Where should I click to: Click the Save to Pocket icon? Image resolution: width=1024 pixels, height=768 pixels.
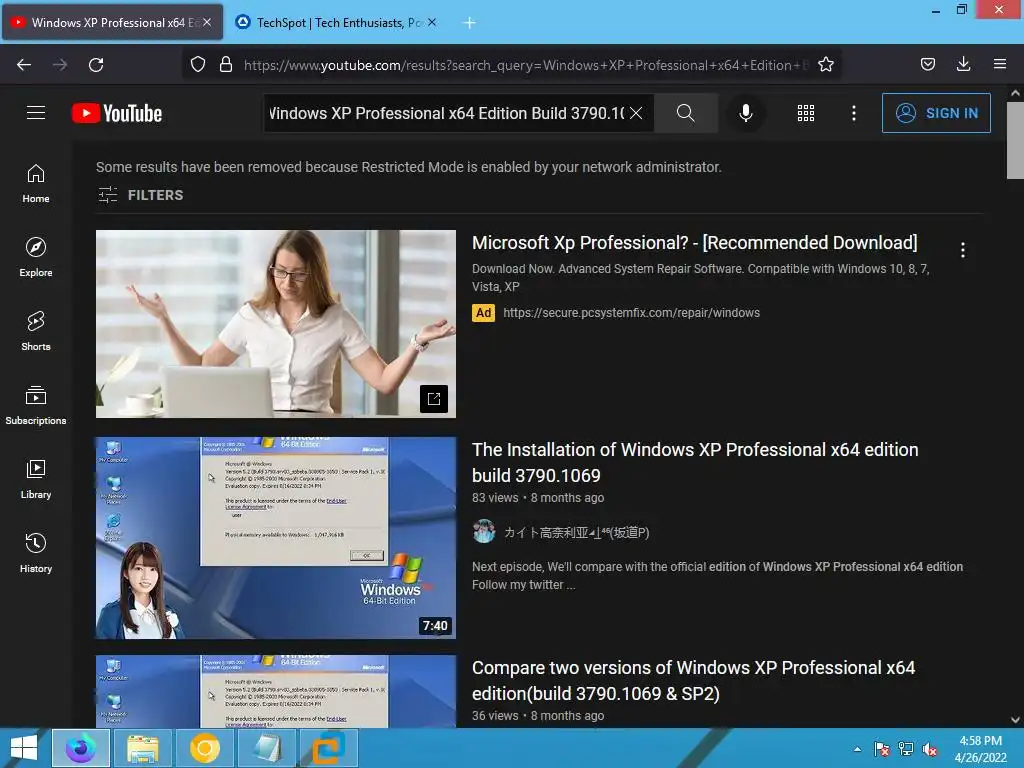927,65
